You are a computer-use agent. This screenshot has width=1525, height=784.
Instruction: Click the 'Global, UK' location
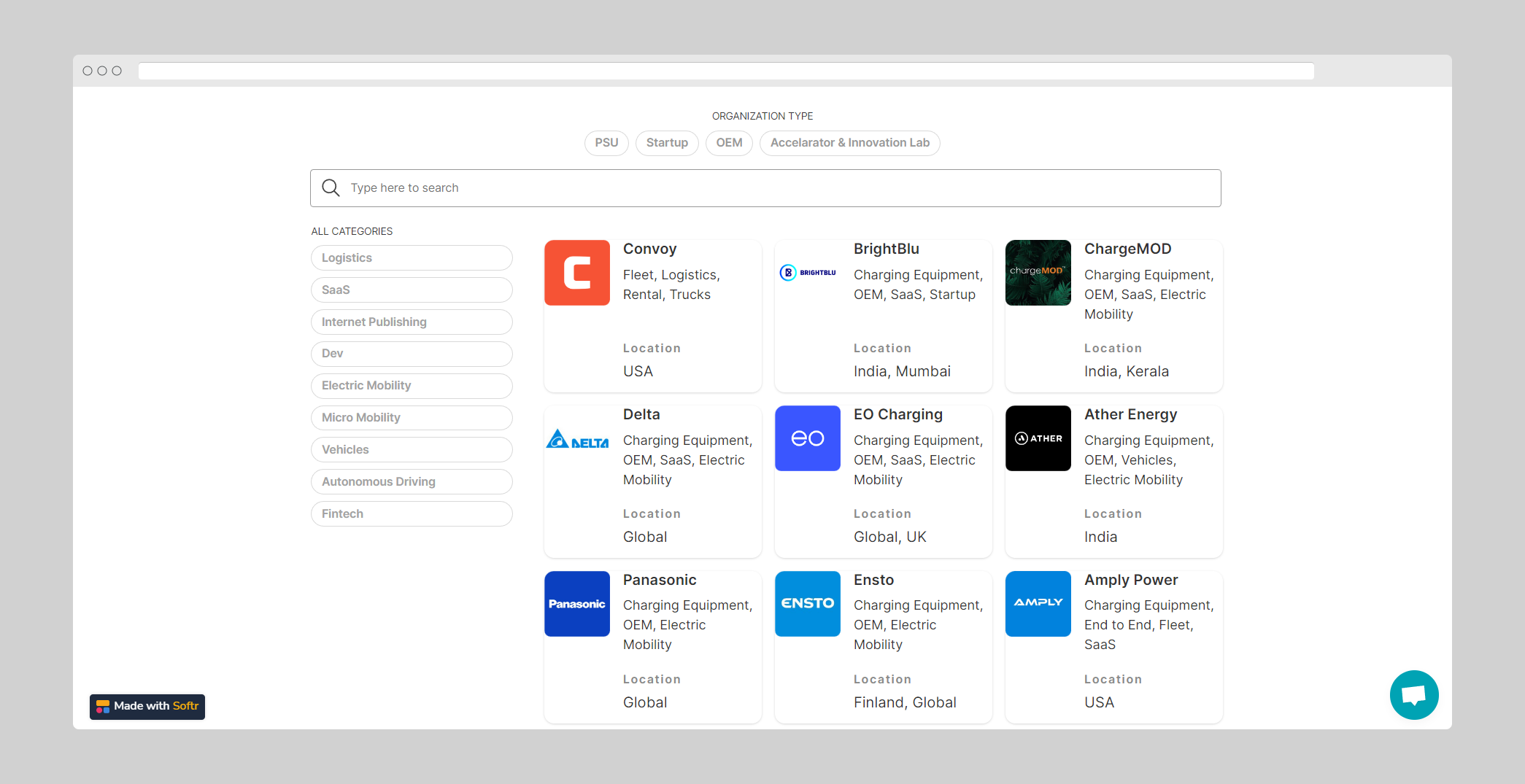(x=889, y=537)
